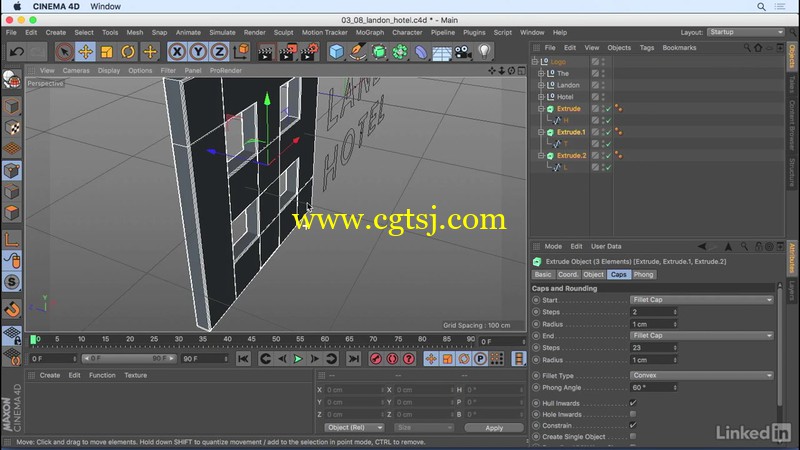
Task: Click Phong Angle value field
Action: pos(654,388)
